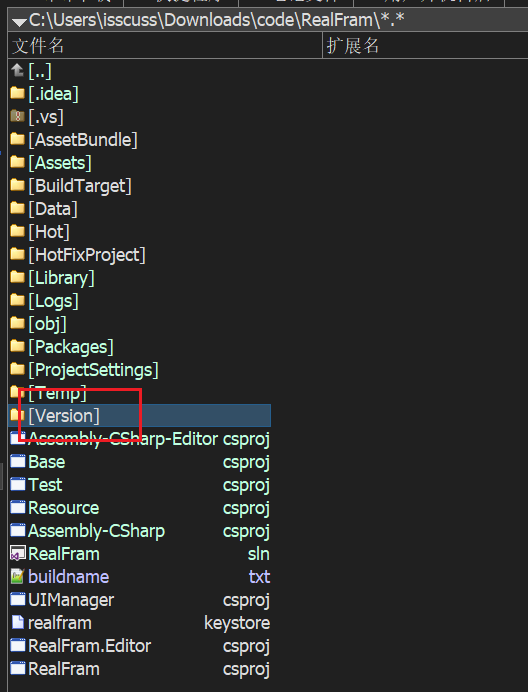This screenshot has width=528, height=692.
Task: Select the Assets folder entry
Action: pos(139,163)
